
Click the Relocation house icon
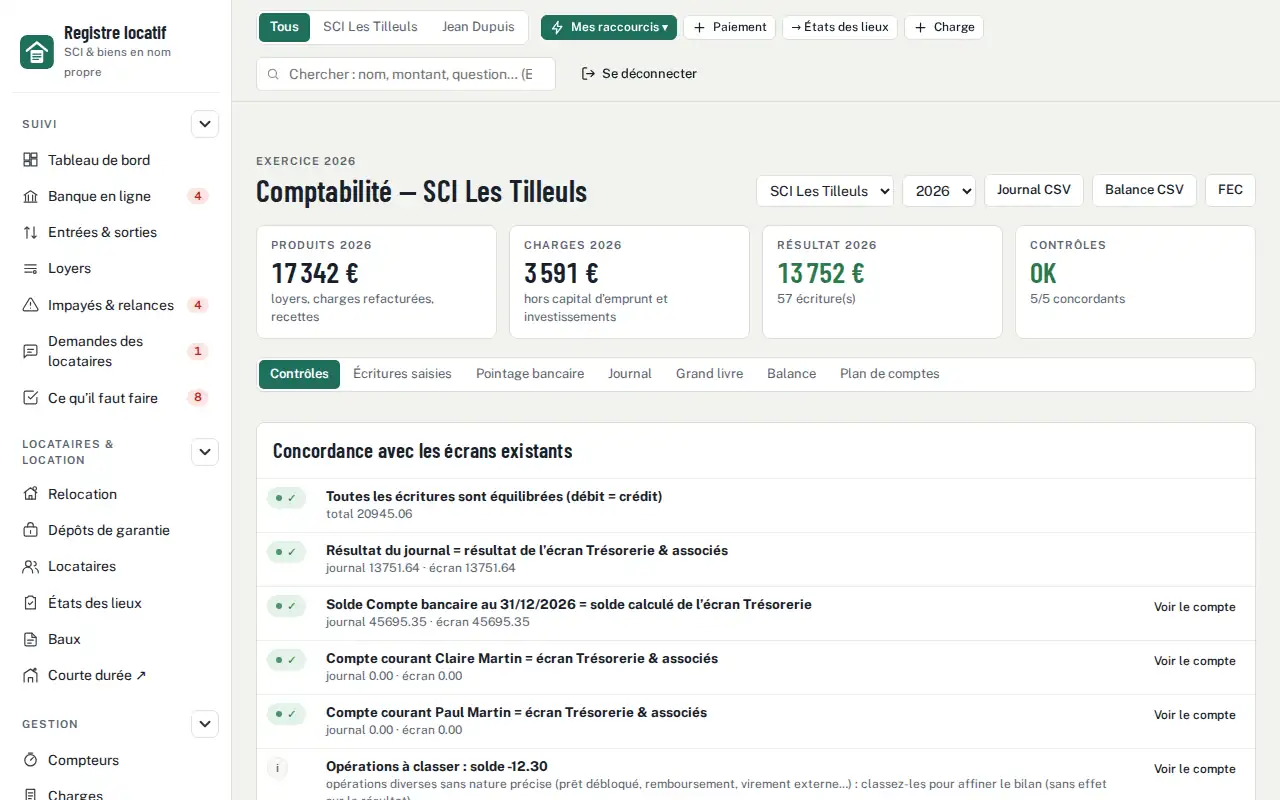pos(30,494)
